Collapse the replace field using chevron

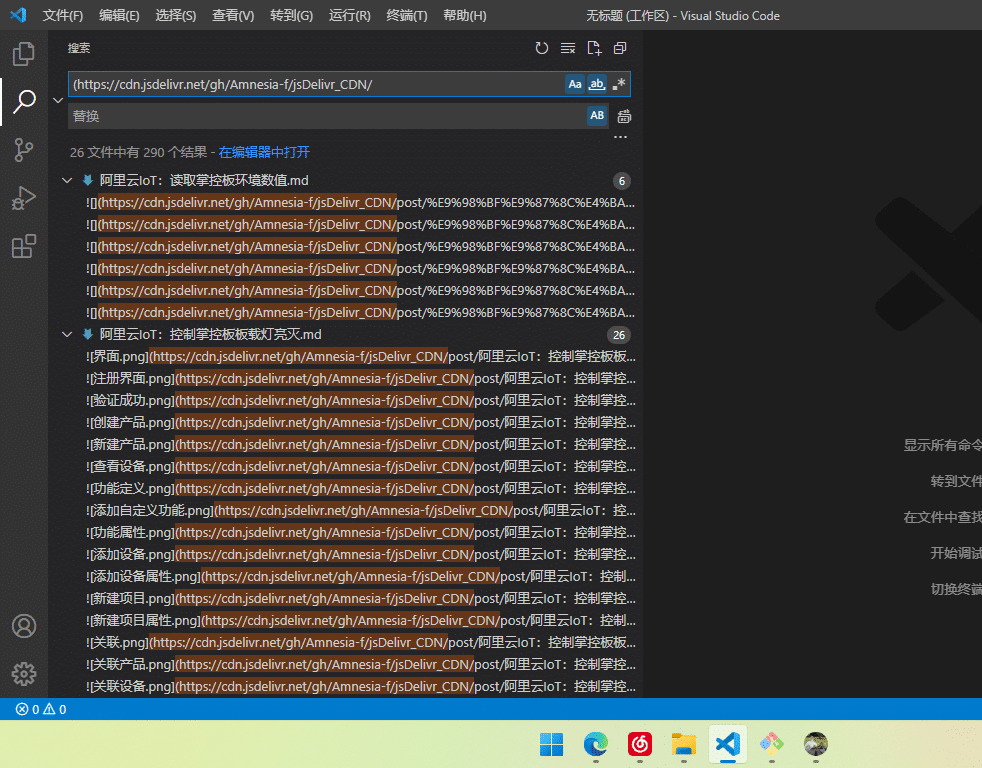[x=58, y=100]
